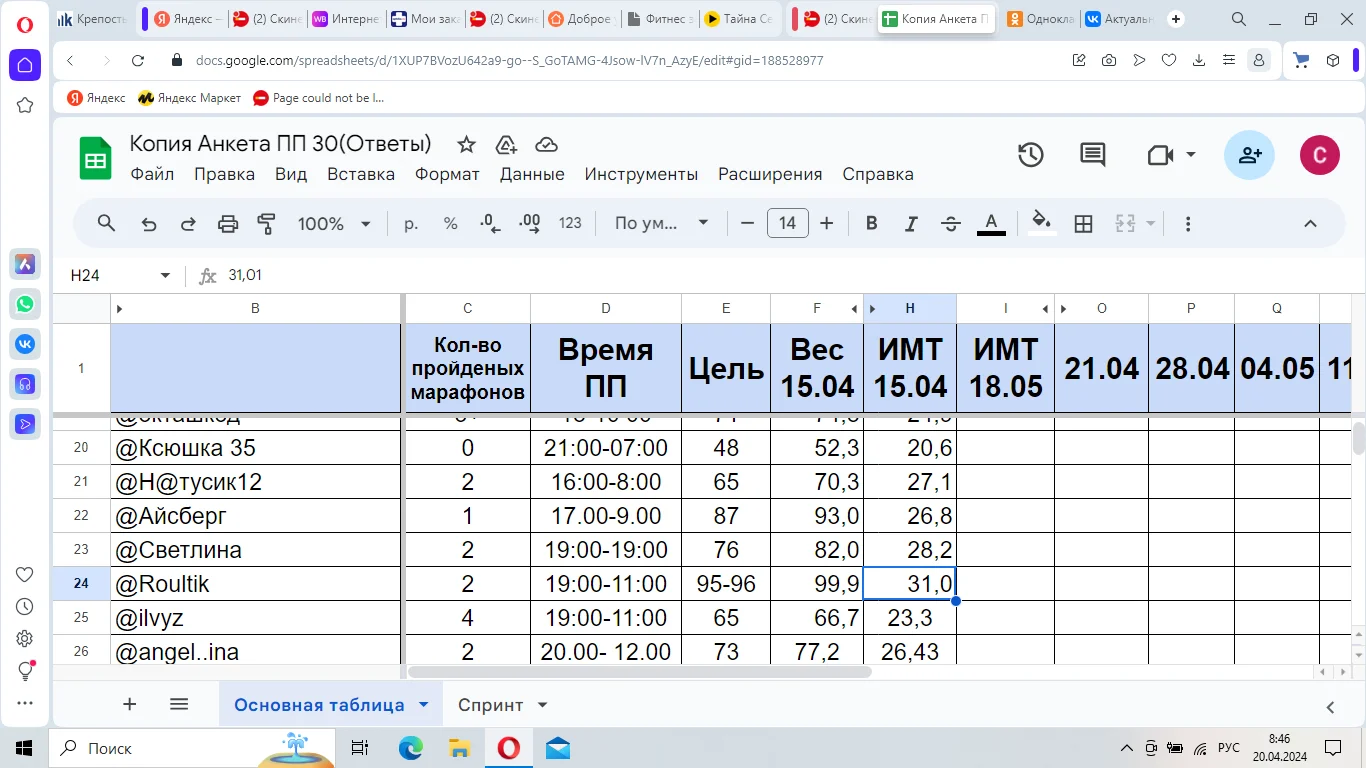Apply strikethrough to selected cell

pyautogui.click(x=951, y=223)
